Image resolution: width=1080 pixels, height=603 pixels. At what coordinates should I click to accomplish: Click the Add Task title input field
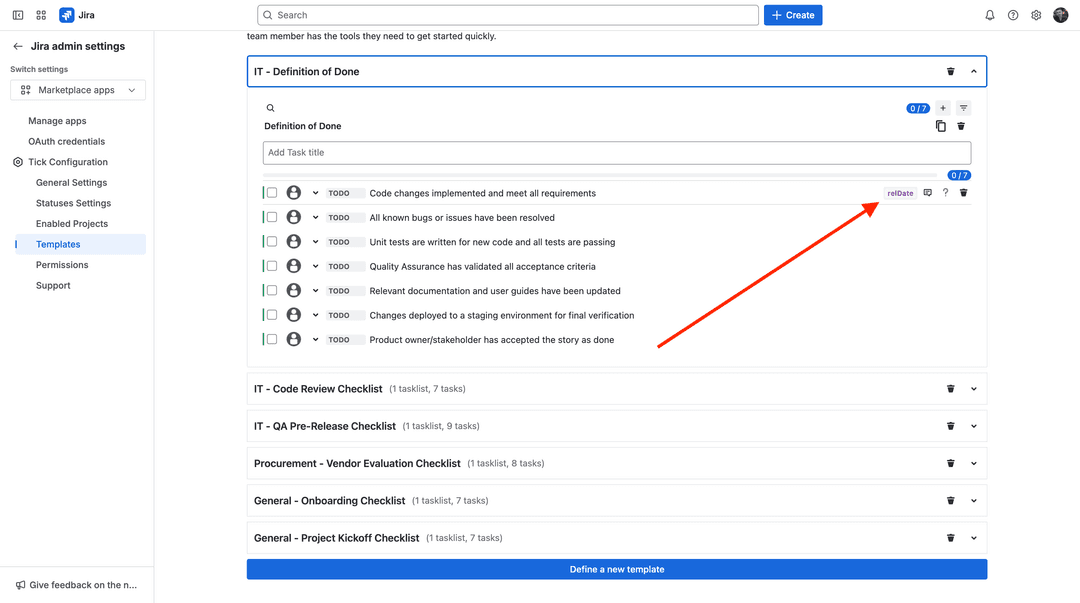pyautogui.click(x=616, y=152)
